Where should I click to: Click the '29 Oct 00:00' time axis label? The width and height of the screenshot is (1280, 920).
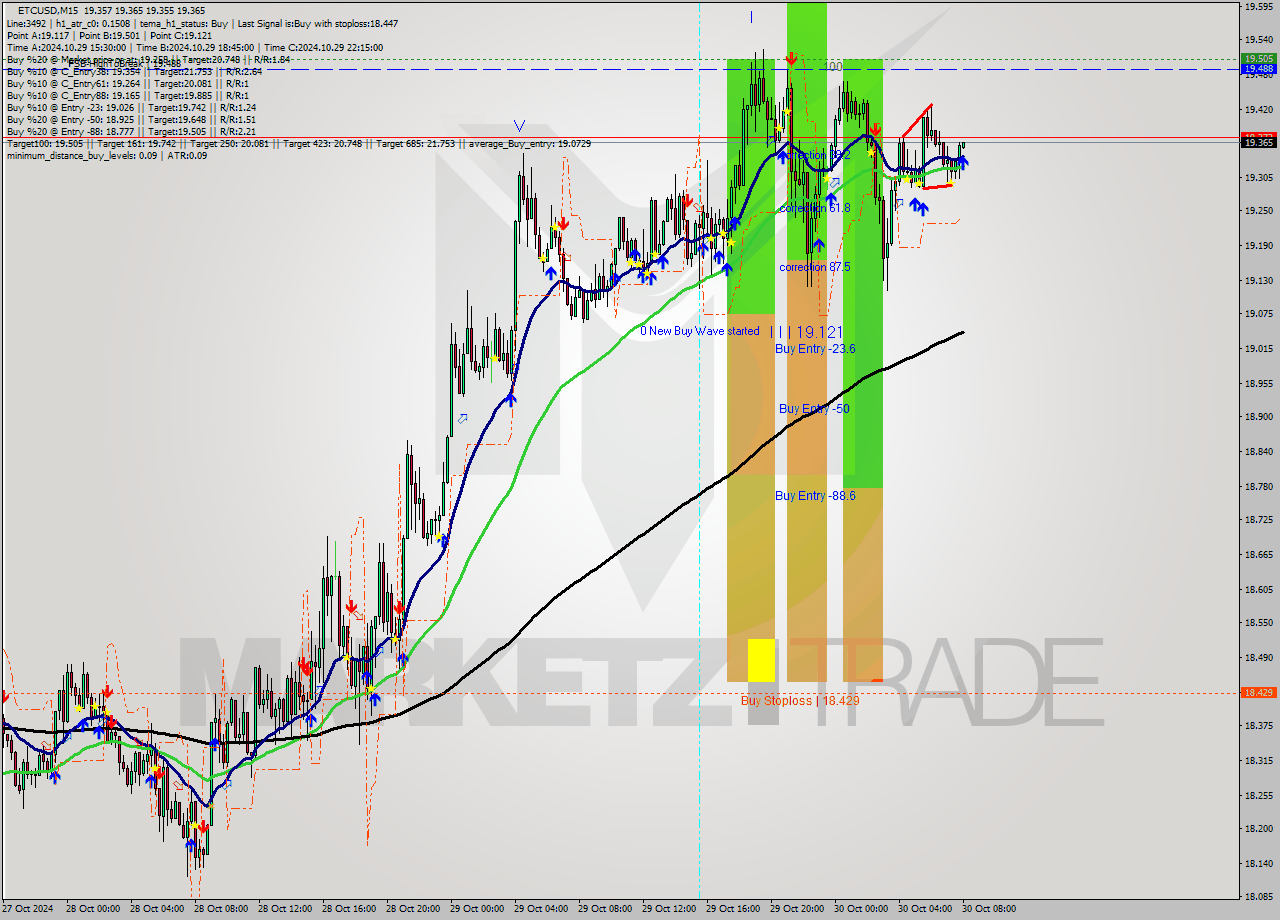point(477,909)
